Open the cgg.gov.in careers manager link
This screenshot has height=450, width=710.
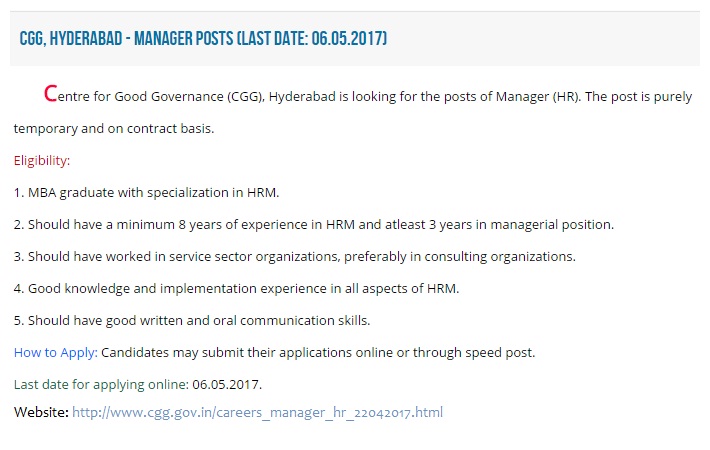[257, 412]
